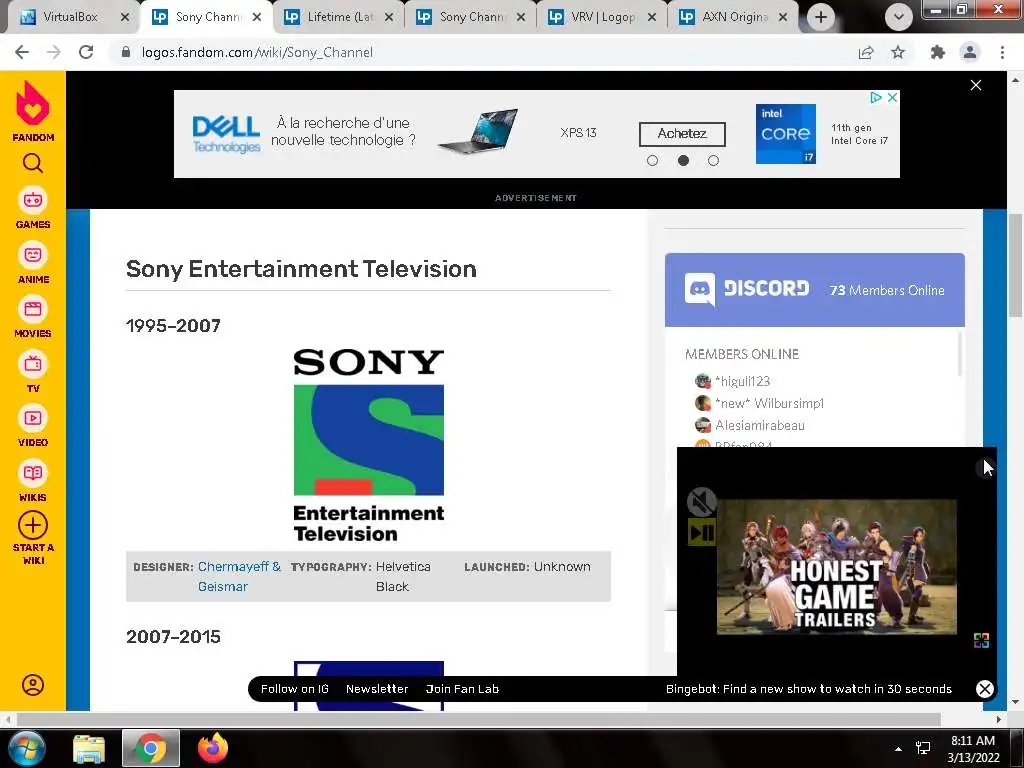
Task: Click the Start a Wiki plus icon
Action: 33,525
